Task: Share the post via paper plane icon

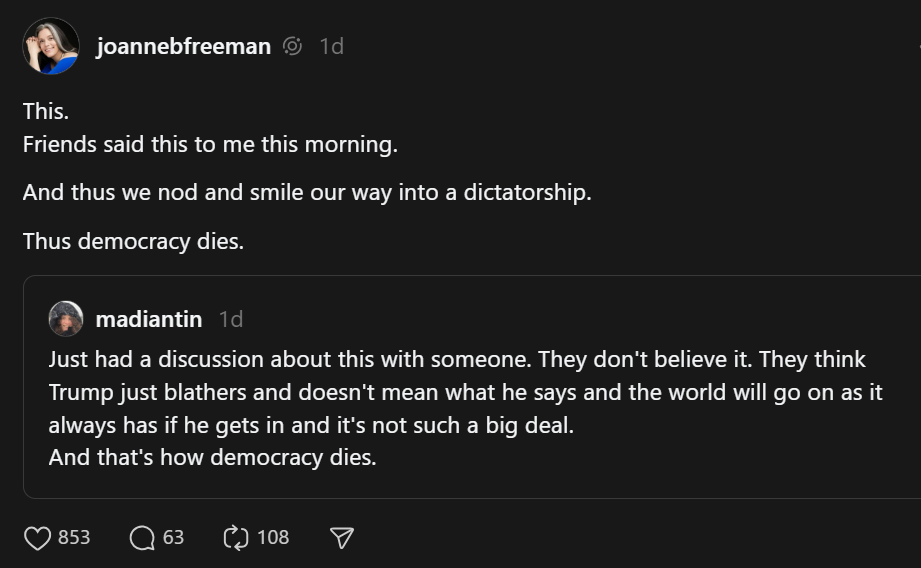Action: pos(341,538)
